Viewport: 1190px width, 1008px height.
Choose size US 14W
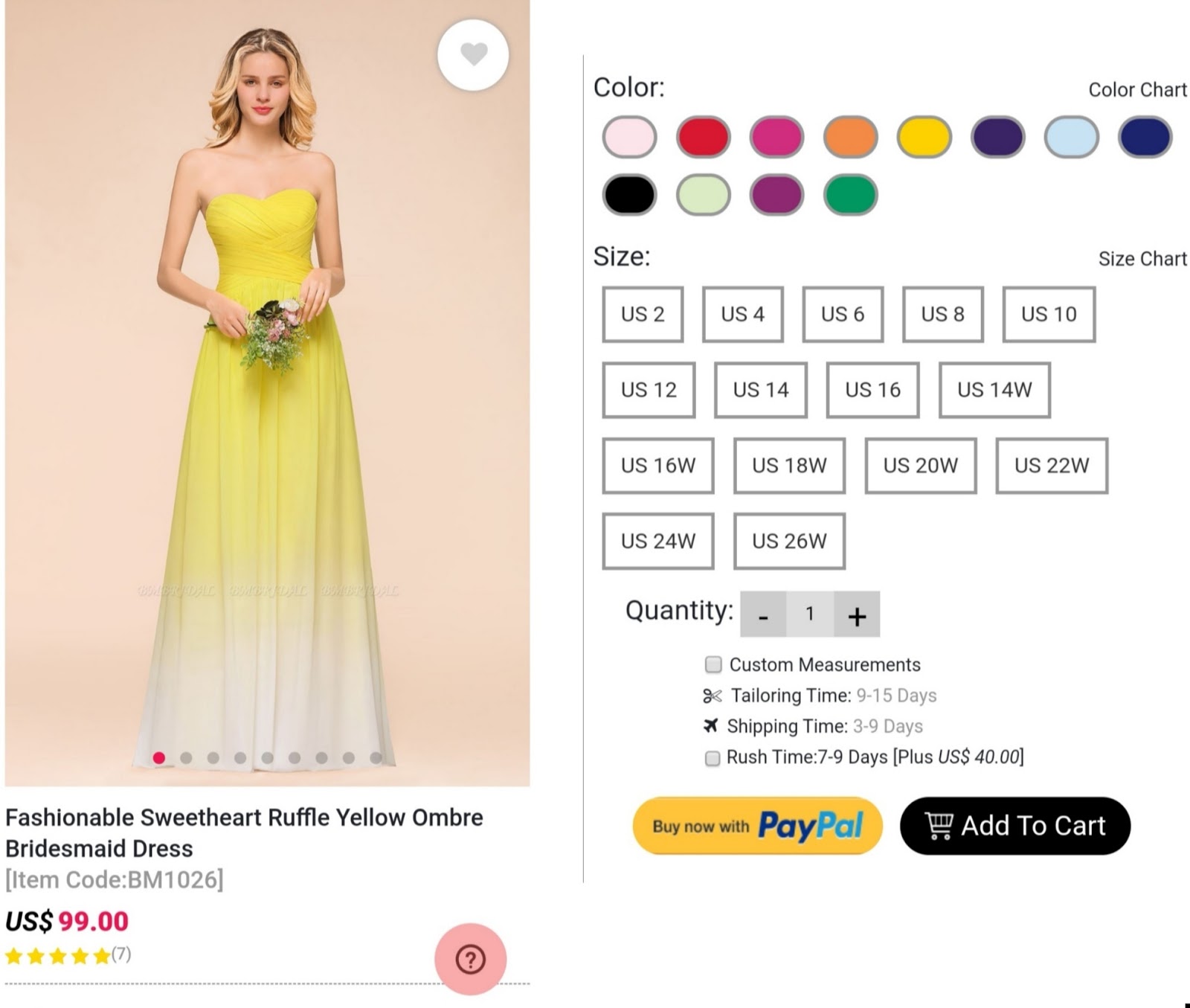point(994,390)
